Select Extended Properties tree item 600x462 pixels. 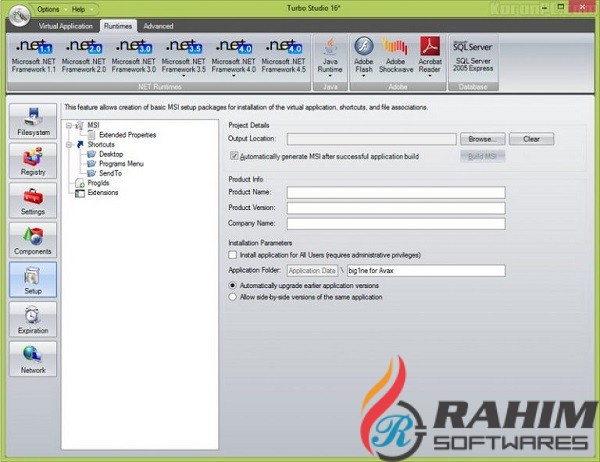[x=127, y=135]
